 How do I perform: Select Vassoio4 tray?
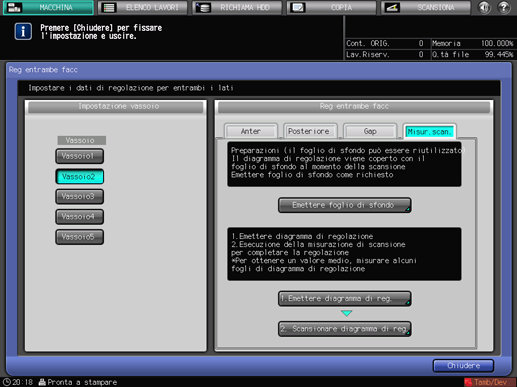(x=79, y=217)
